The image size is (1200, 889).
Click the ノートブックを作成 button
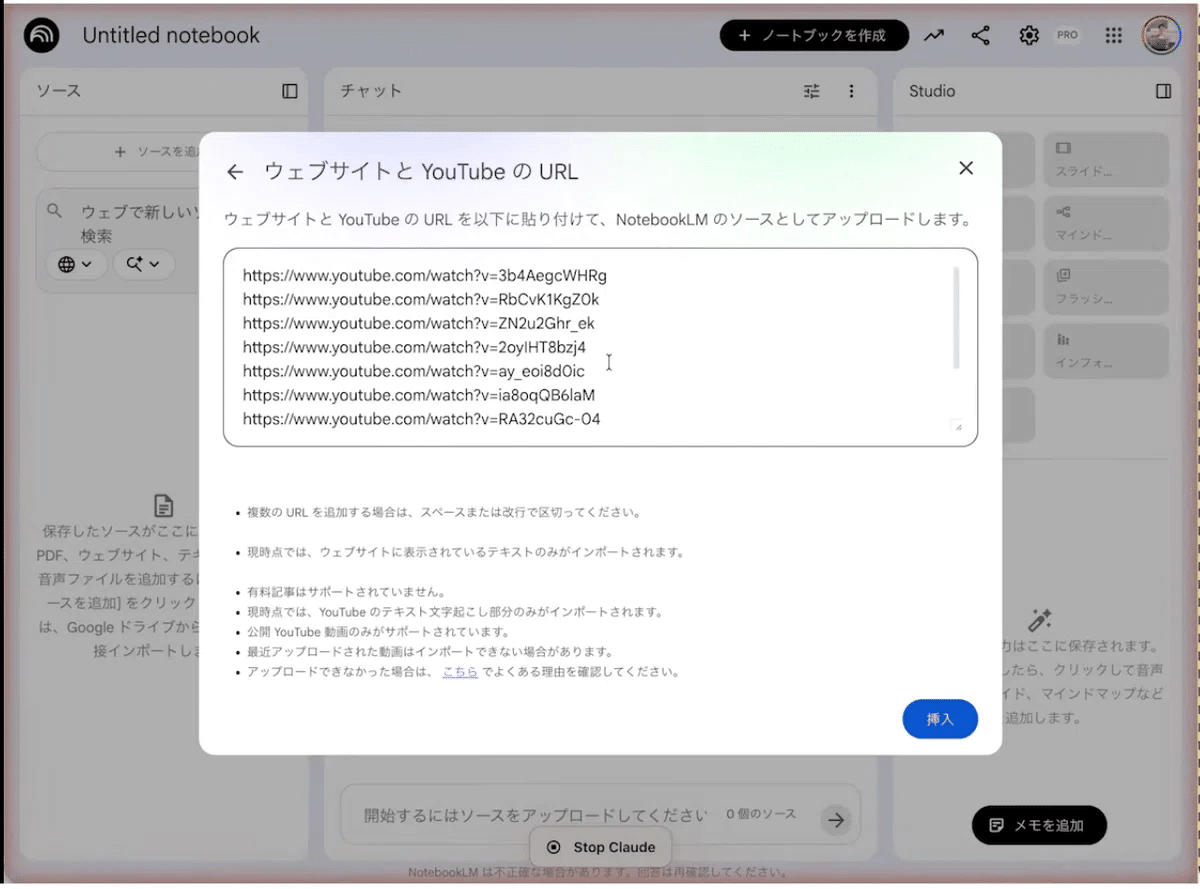pyautogui.click(x=814, y=35)
